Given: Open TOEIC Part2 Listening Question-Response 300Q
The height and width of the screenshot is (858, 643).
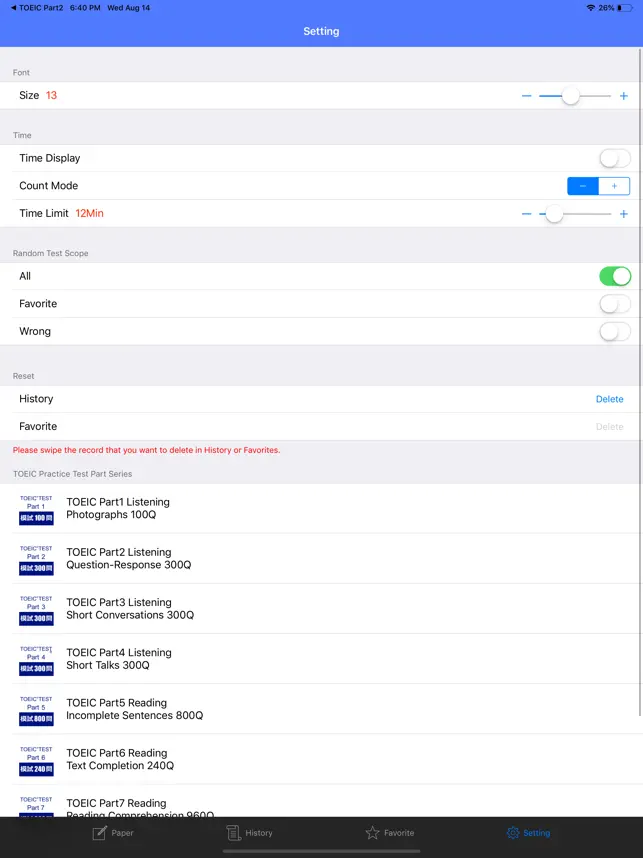Looking at the screenshot, I should click(321, 559).
